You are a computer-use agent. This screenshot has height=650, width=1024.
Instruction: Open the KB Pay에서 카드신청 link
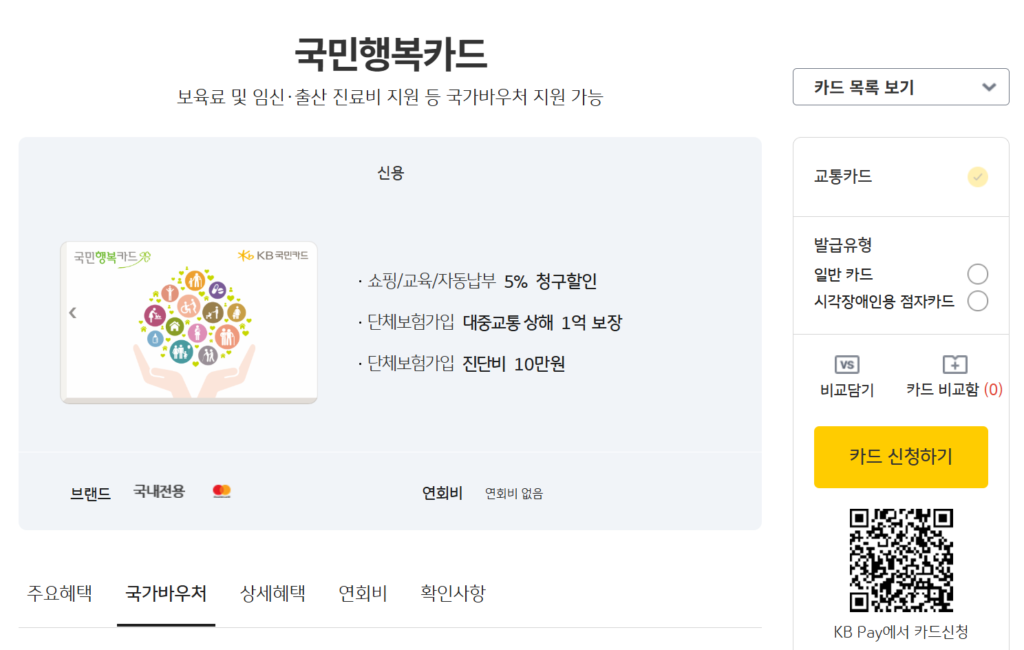tap(900, 634)
